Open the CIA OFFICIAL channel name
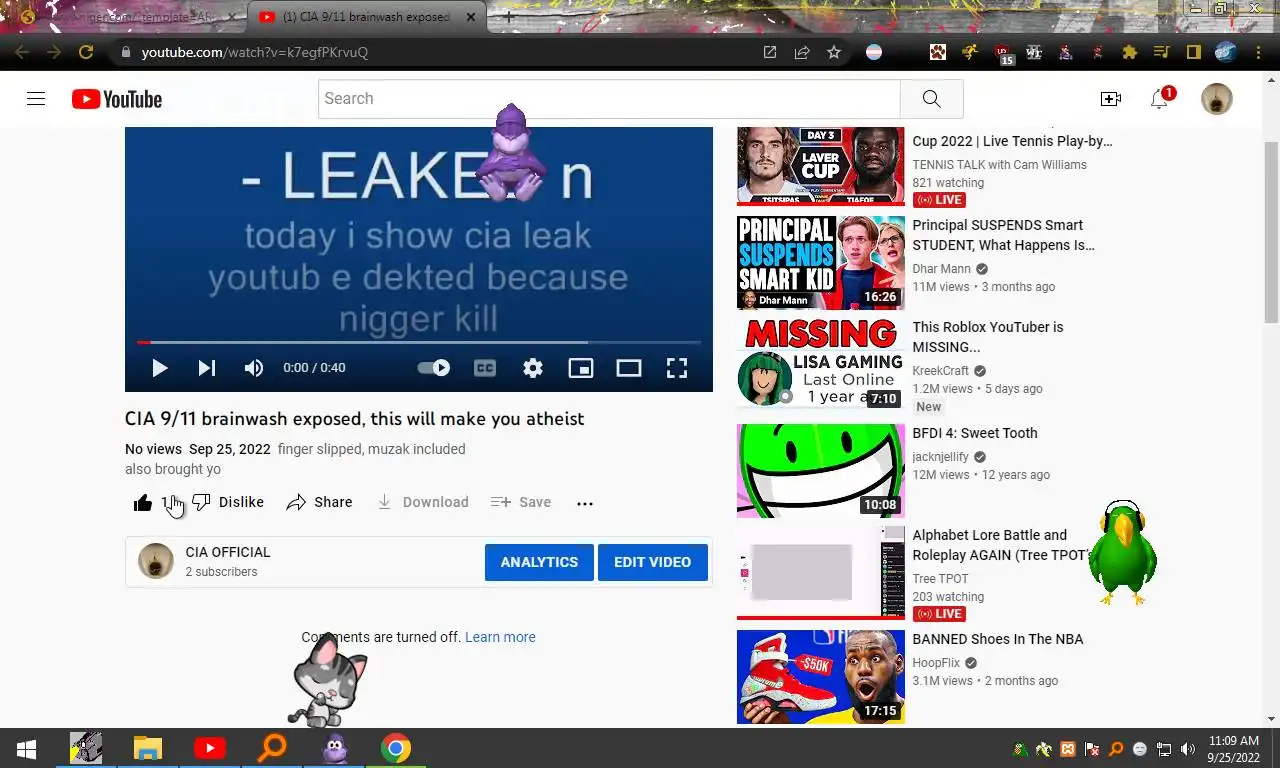This screenshot has height=768, width=1280. coord(228,552)
